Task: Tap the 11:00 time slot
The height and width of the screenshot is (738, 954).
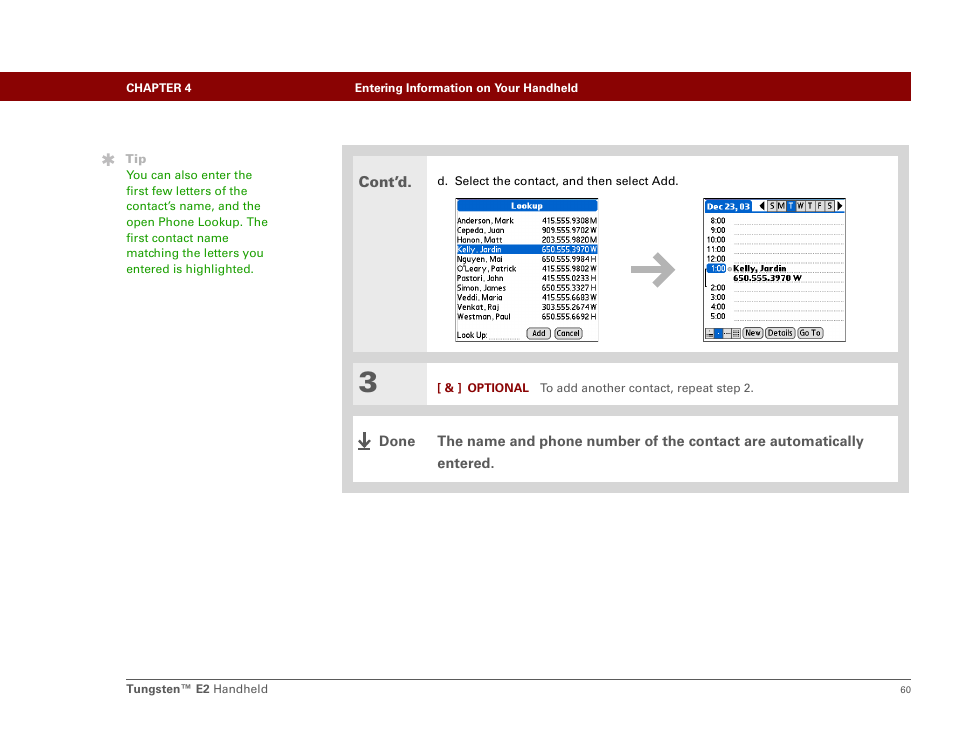Action: coord(716,249)
